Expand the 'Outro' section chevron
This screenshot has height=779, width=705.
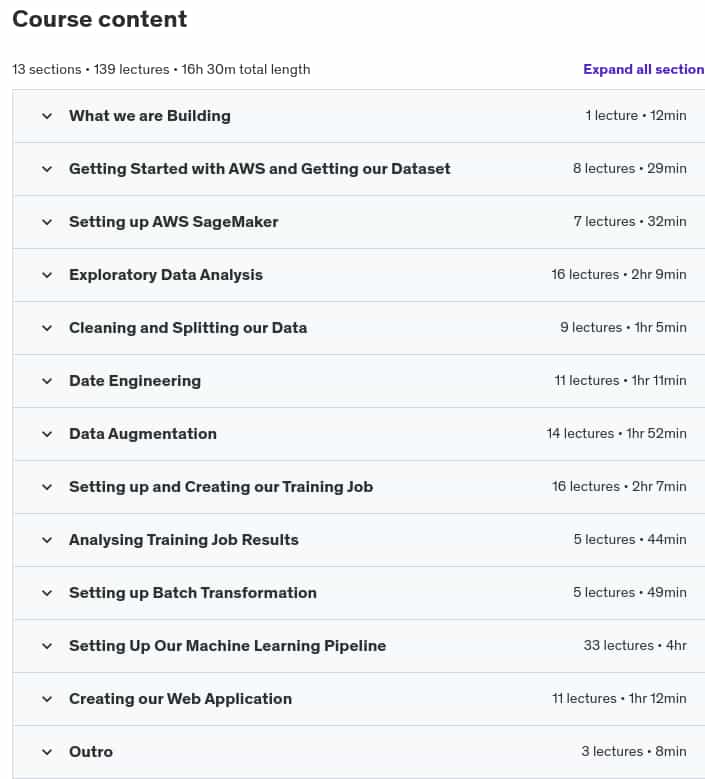pyautogui.click(x=47, y=752)
